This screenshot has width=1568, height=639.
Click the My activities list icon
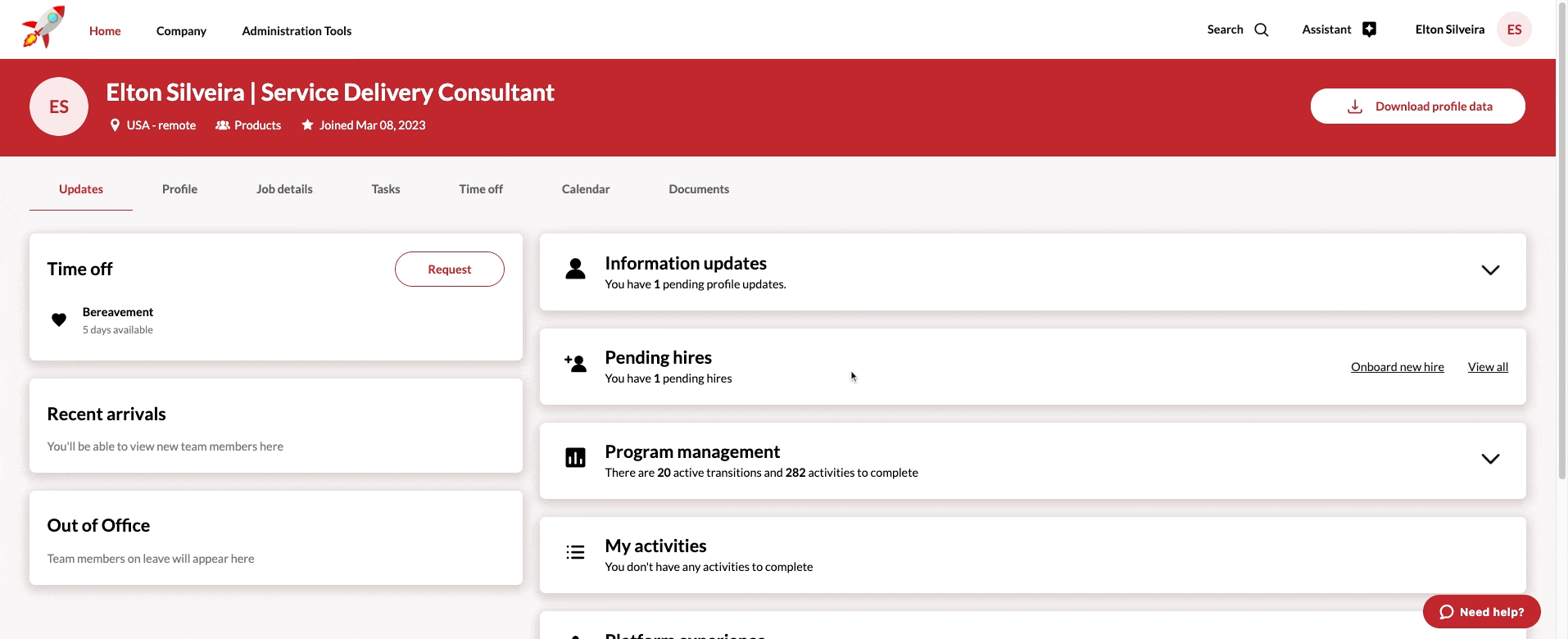[x=575, y=552]
